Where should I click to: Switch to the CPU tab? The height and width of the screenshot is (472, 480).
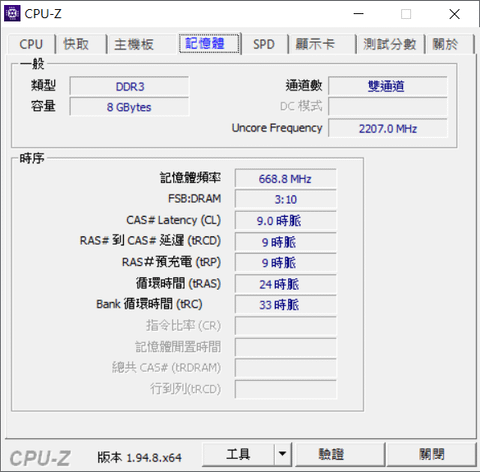tap(31, 44)
